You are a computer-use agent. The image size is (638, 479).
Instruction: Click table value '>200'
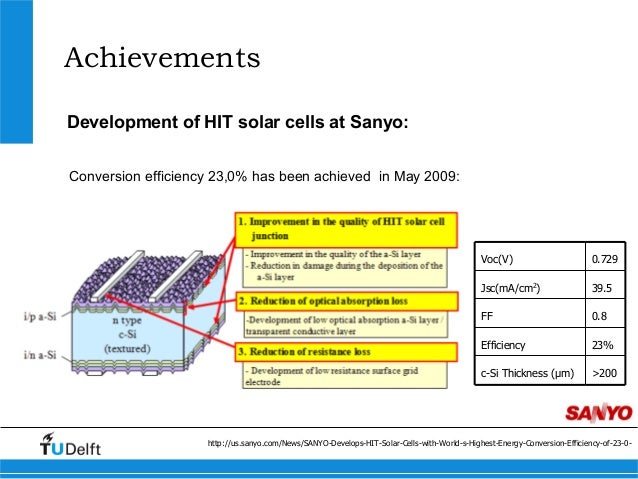tap(605, 371)
